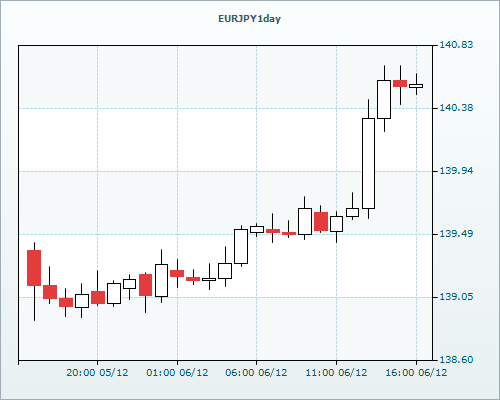Click the 139.49 price level label
Image resolution: width=500 pixels, height=400 pixels.
pos(456,234)
